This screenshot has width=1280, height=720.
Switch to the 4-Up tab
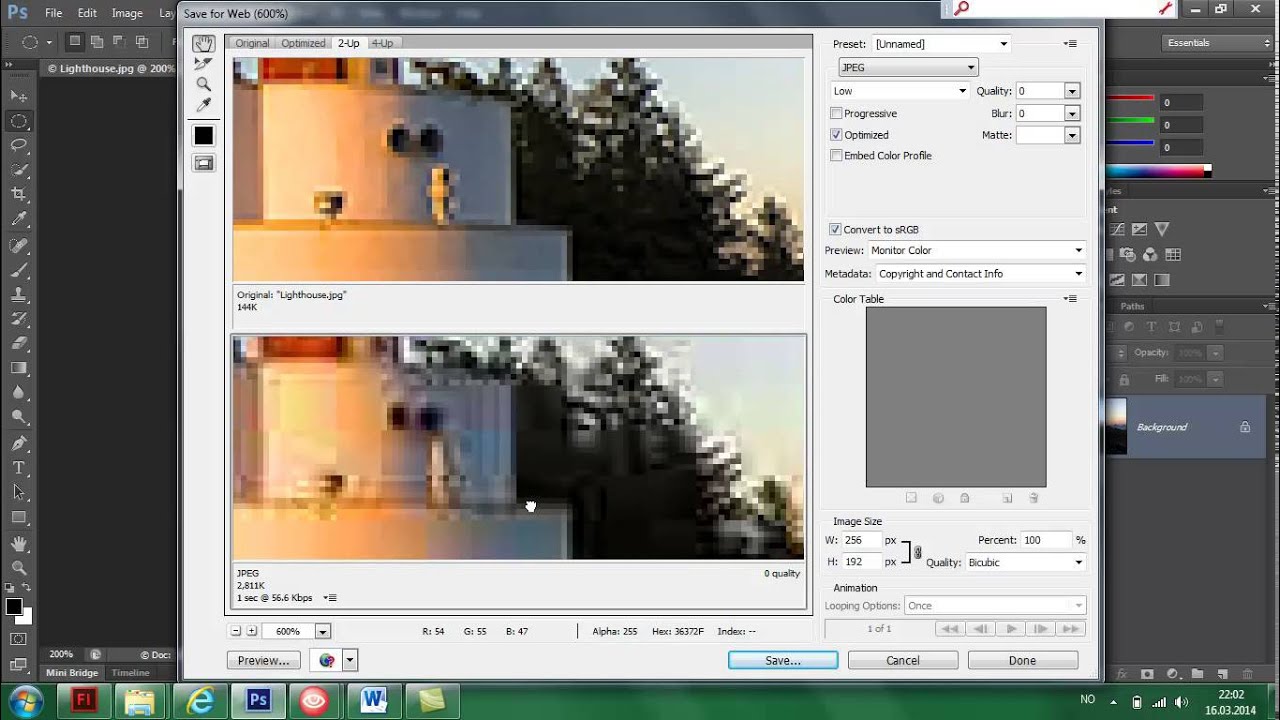382,43
